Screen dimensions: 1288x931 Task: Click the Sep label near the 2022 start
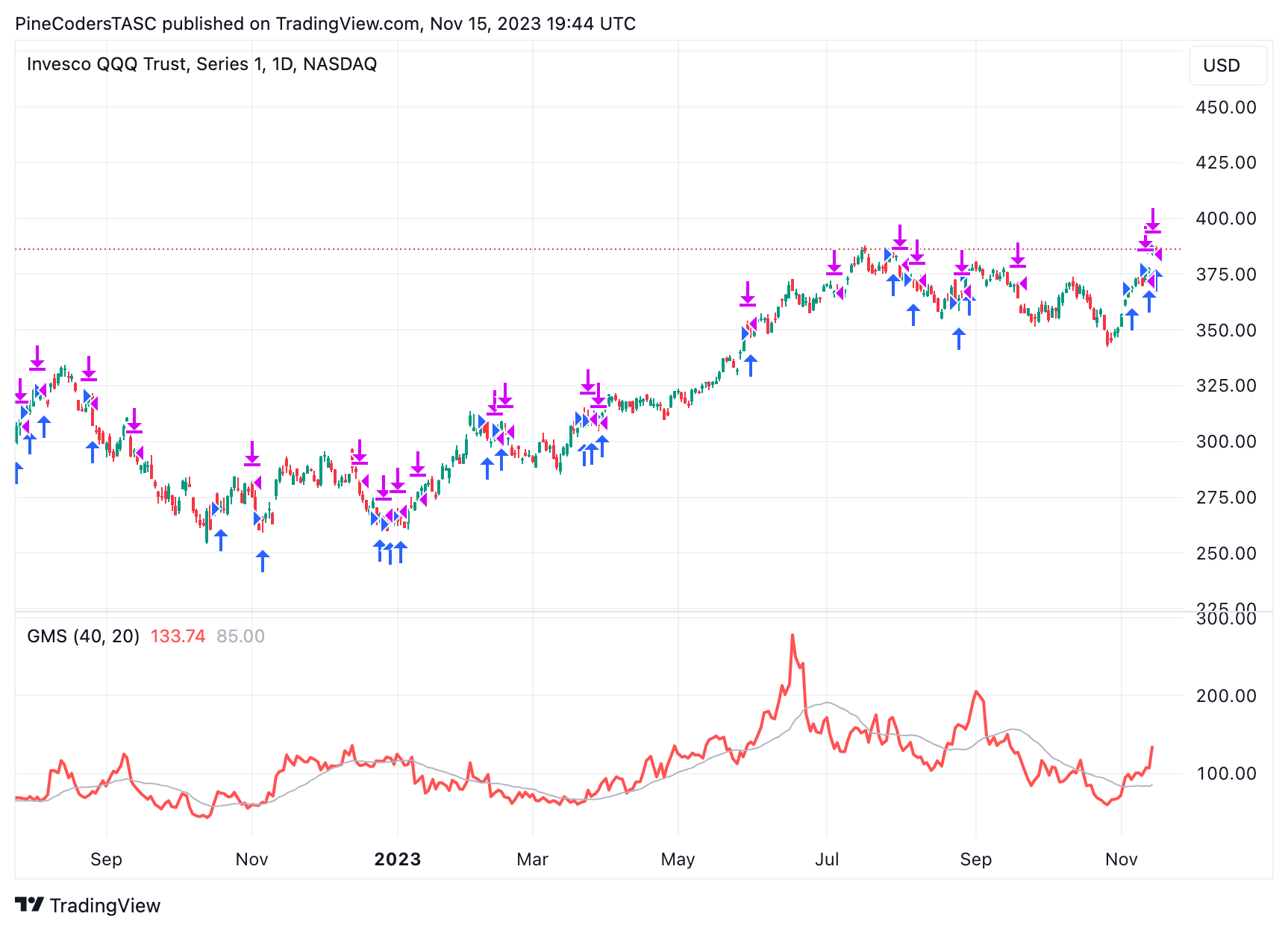tap(106, 859)
